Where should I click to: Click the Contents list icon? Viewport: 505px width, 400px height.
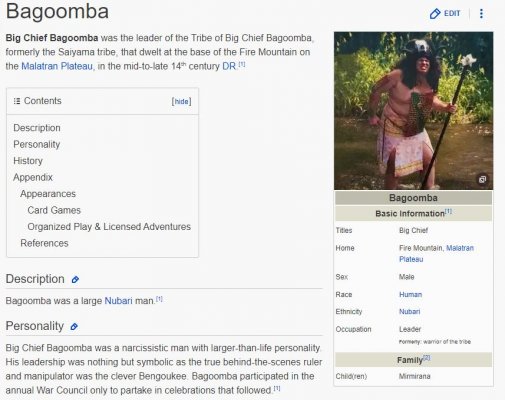point(17,101)
